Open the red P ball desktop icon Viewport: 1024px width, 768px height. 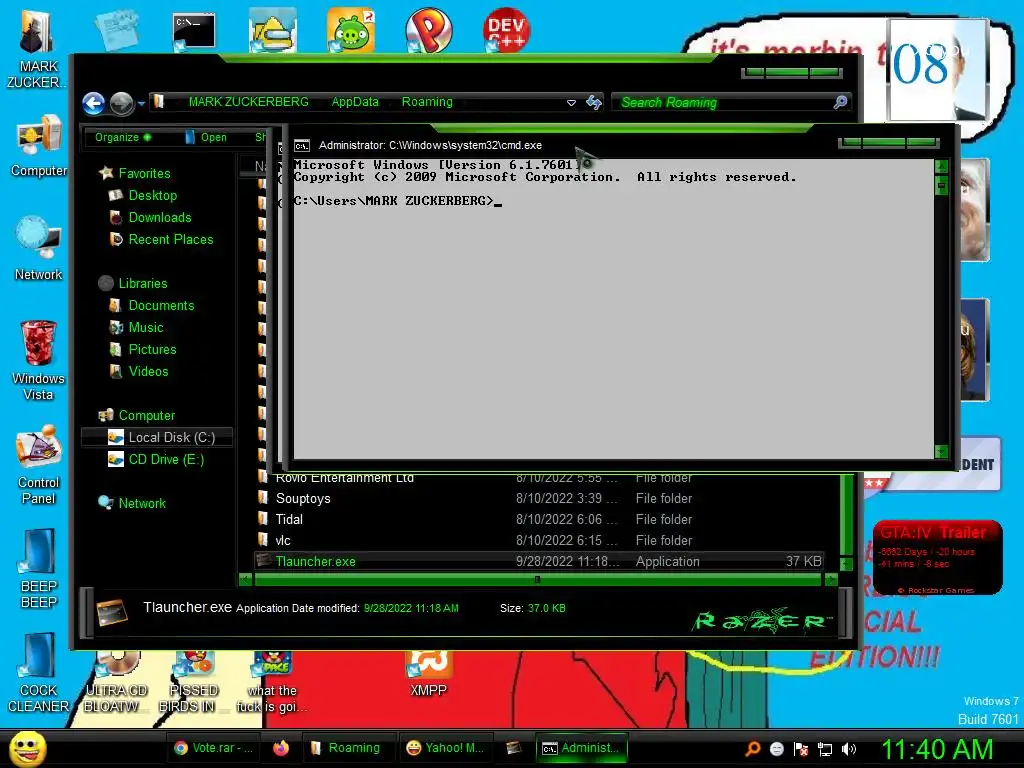pos(428,30)
